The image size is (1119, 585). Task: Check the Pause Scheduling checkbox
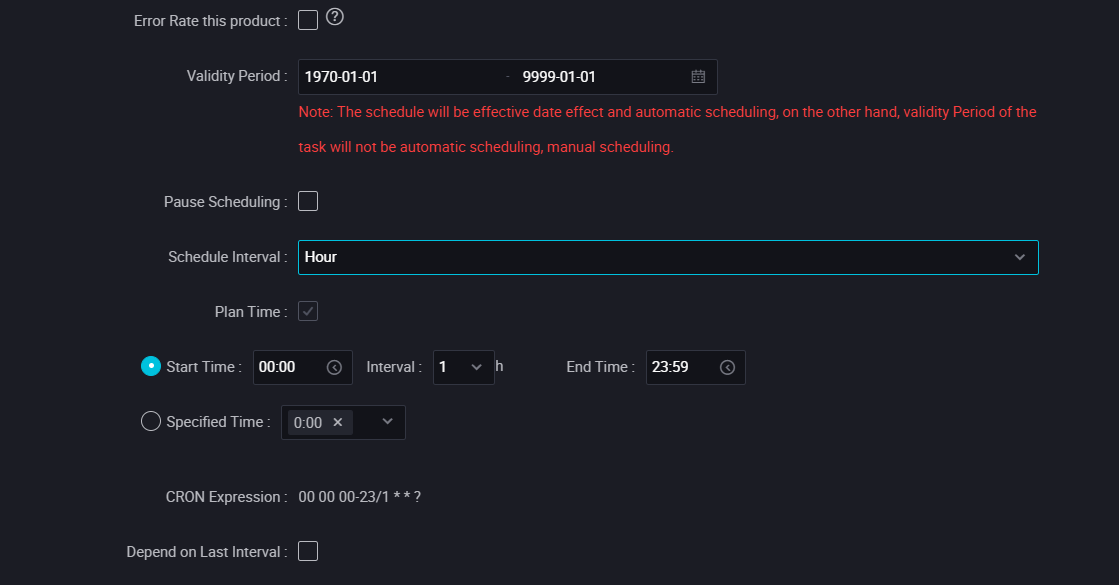coord(308,201)
